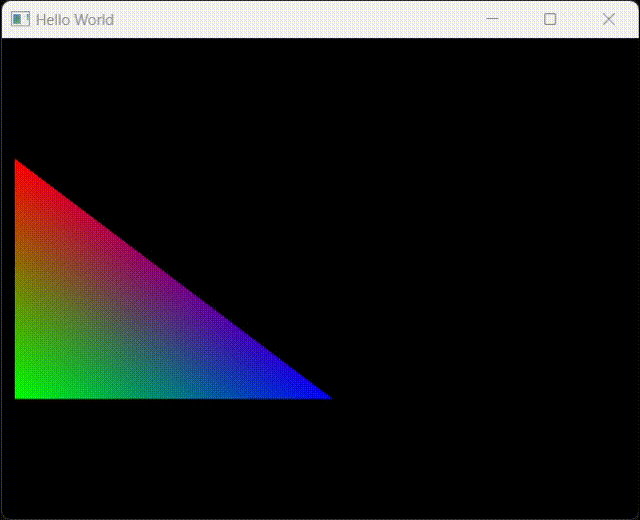Click the Hello World window app icon

[x=20, y=19]
